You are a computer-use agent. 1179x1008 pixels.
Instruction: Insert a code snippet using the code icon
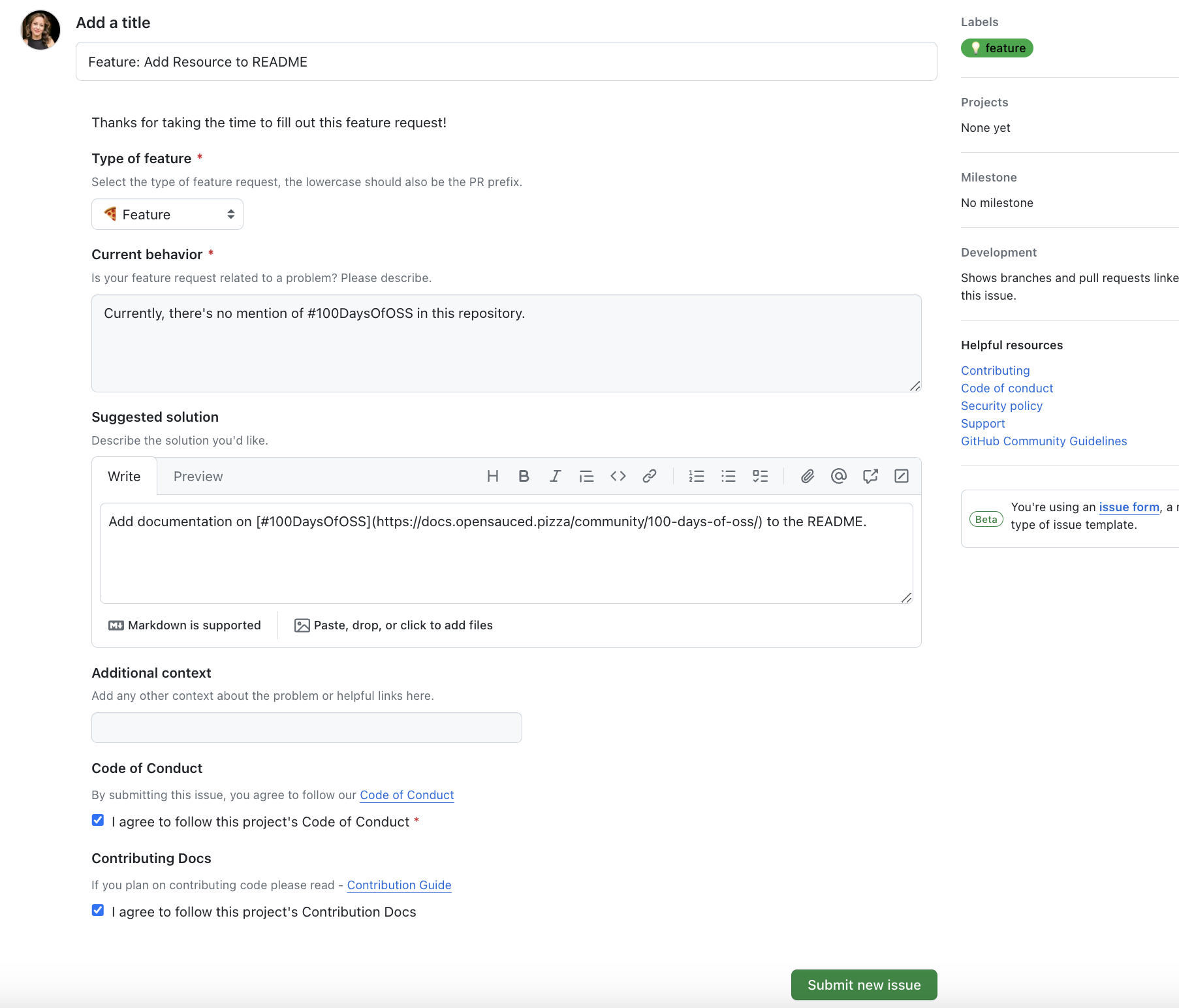[618, 476]
